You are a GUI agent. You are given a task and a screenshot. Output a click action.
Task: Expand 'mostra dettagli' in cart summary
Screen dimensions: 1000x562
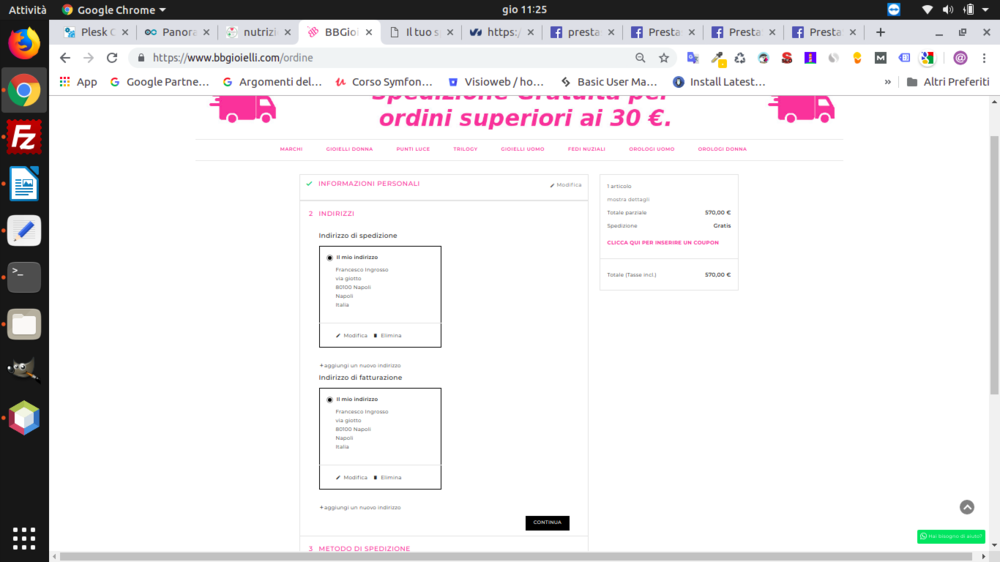tap(628, 199)
